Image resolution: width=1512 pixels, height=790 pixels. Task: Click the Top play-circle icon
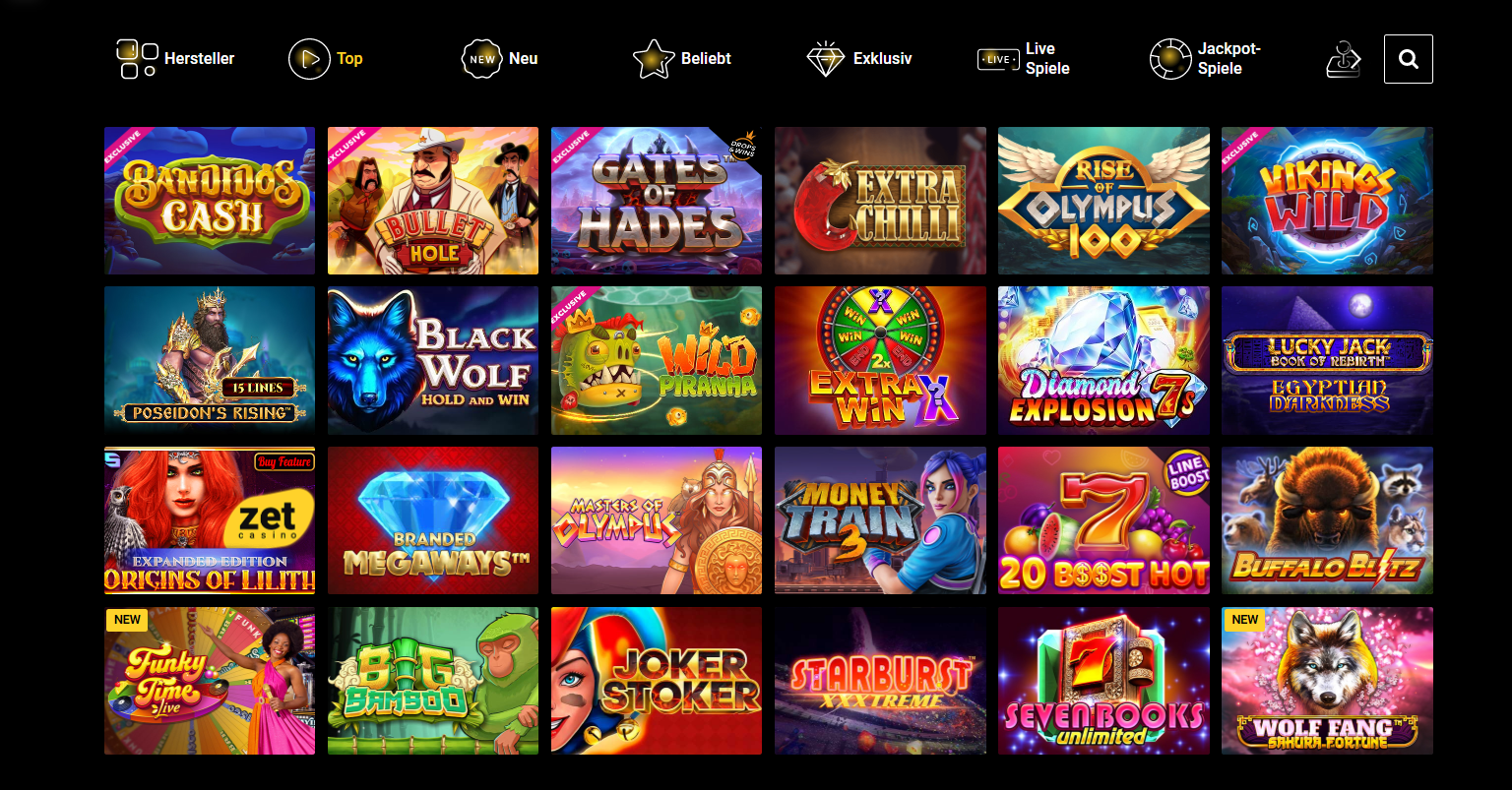(x=308, y=59)
